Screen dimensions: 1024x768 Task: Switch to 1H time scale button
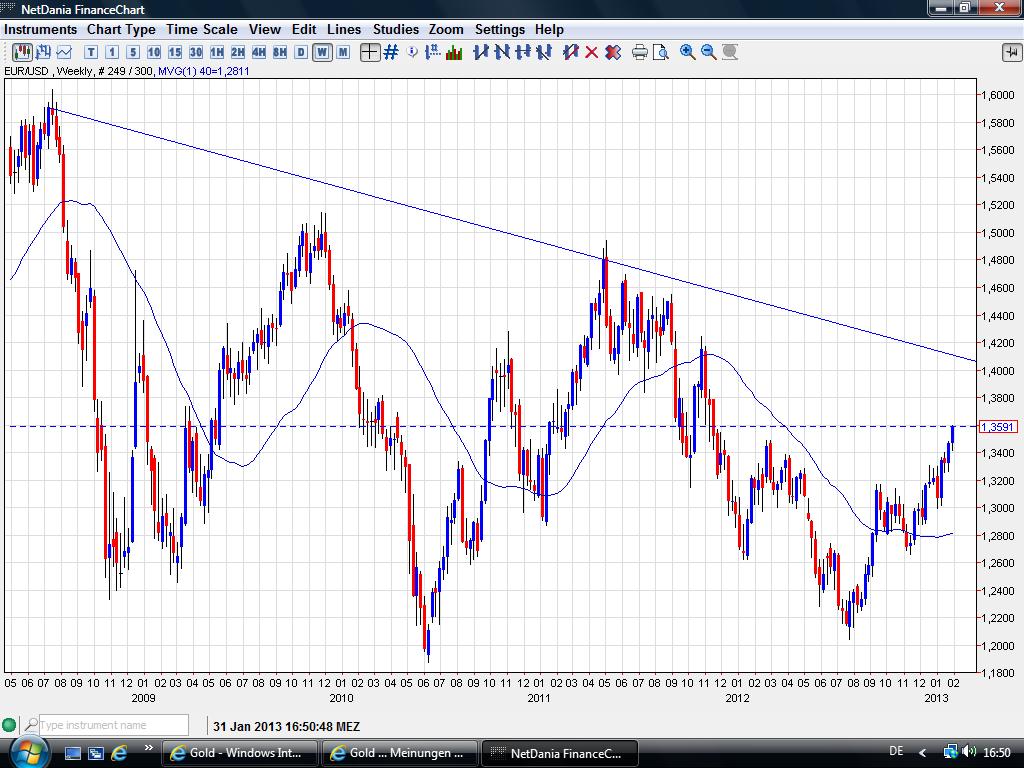pos(217,52)
